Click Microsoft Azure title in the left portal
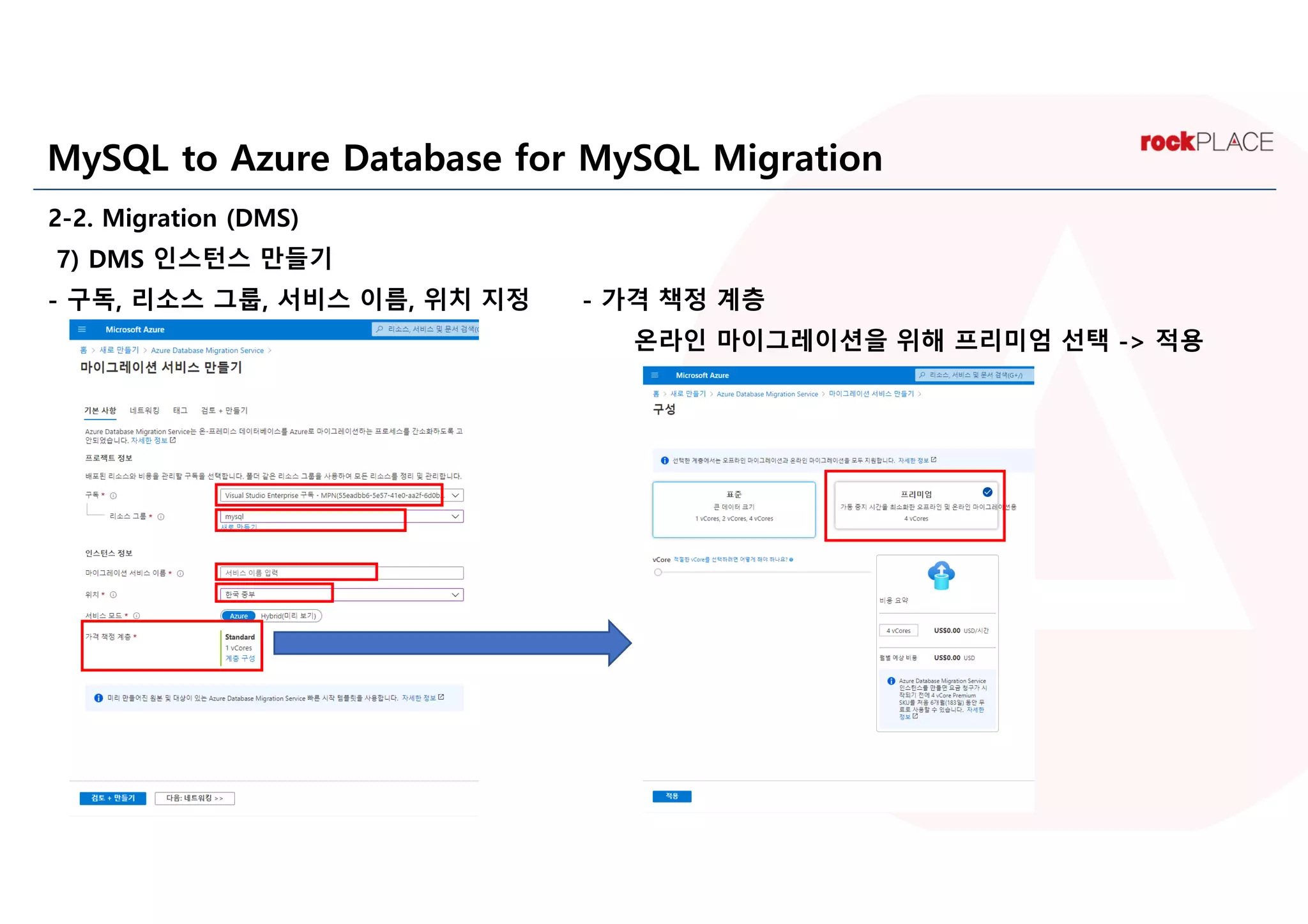Screen dimensions: 1308x924 [x=135, y=329]
